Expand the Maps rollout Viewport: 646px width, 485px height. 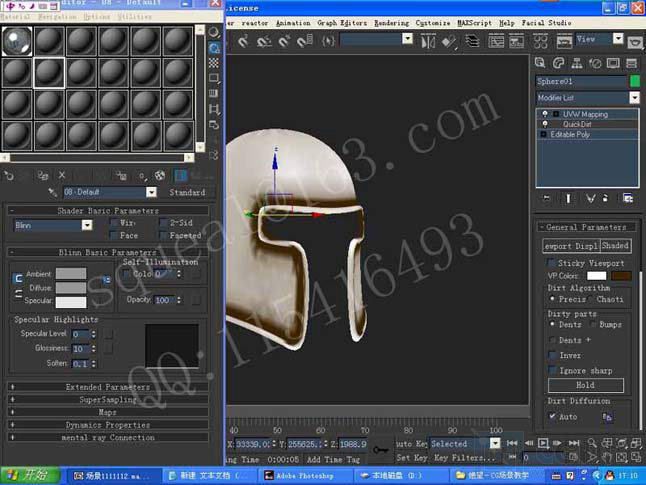108,412
